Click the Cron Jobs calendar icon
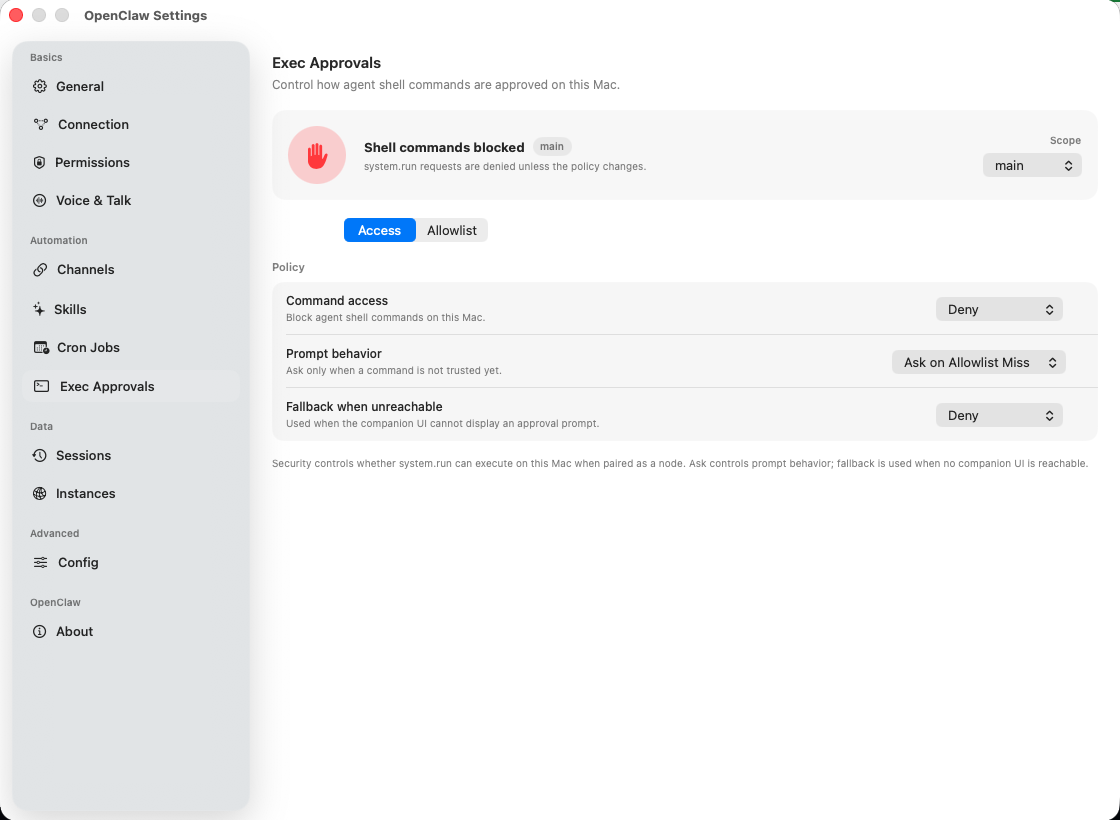The image size is (1120, 820). (x=41, y=348)
